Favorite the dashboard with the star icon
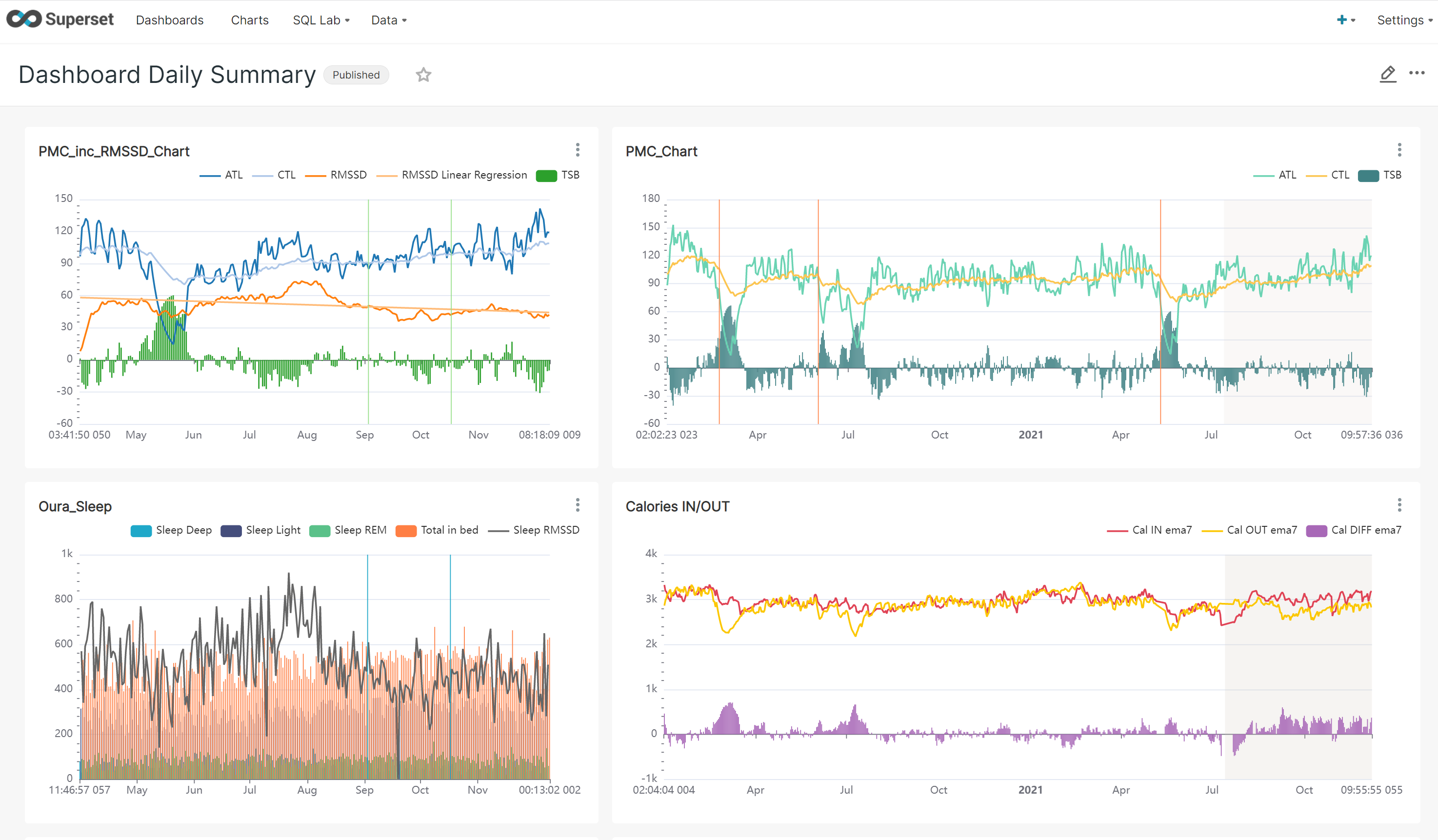Image resolution: width=1438 pixels, height=840 pixels. click(423, 75)
